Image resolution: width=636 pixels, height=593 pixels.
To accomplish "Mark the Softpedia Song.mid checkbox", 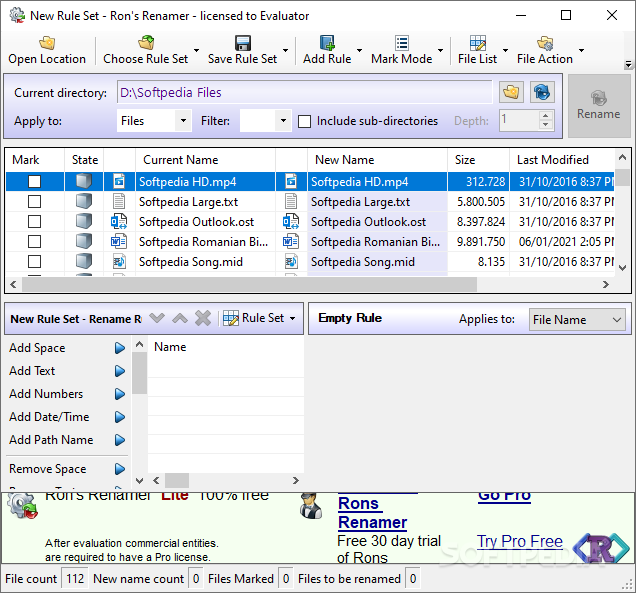I will pyautogui.click(x=34, y=262).
